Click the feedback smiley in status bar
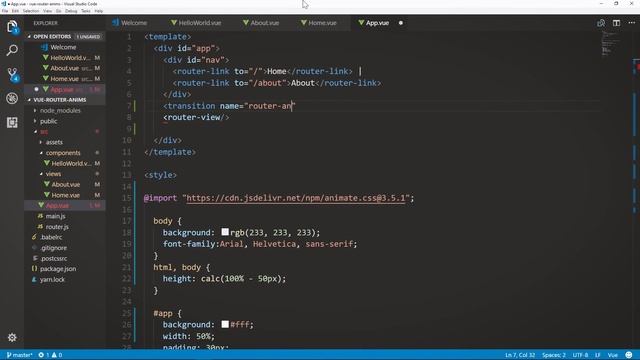This screenshot has width=640, height=360. [629, 355]
